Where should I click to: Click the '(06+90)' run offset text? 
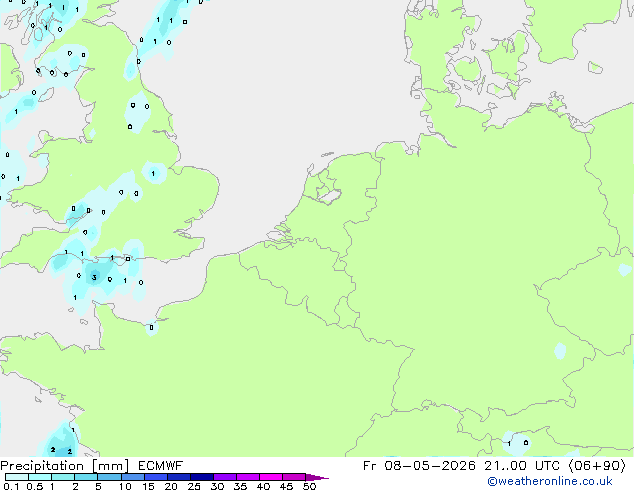597,466
